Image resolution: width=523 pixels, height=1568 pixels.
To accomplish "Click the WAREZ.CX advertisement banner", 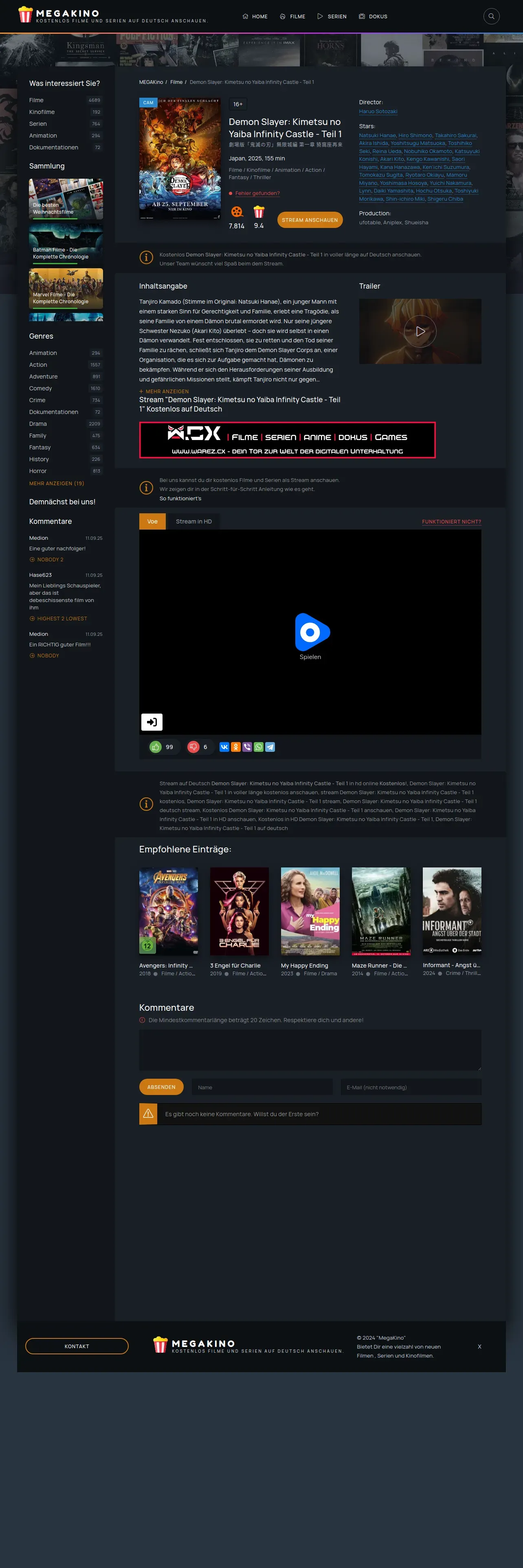I will click(x=288, y=440).
